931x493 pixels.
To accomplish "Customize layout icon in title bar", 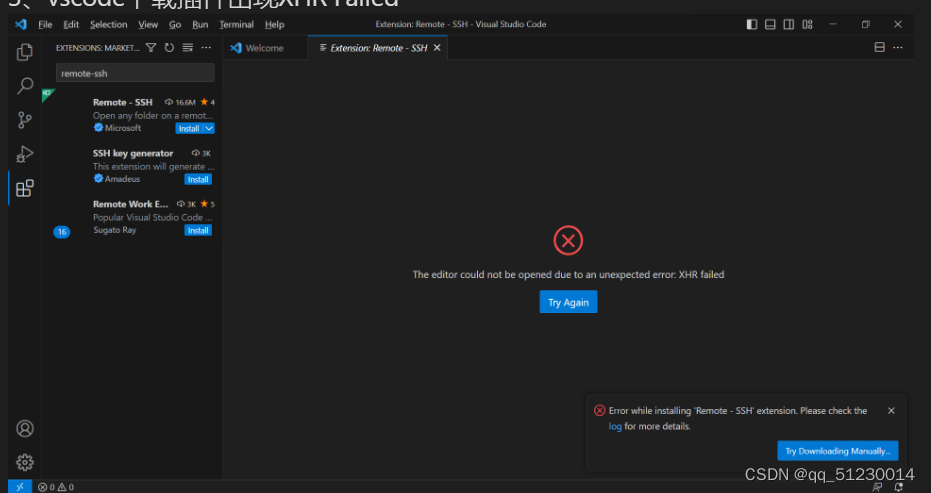I will pos(807,24).
